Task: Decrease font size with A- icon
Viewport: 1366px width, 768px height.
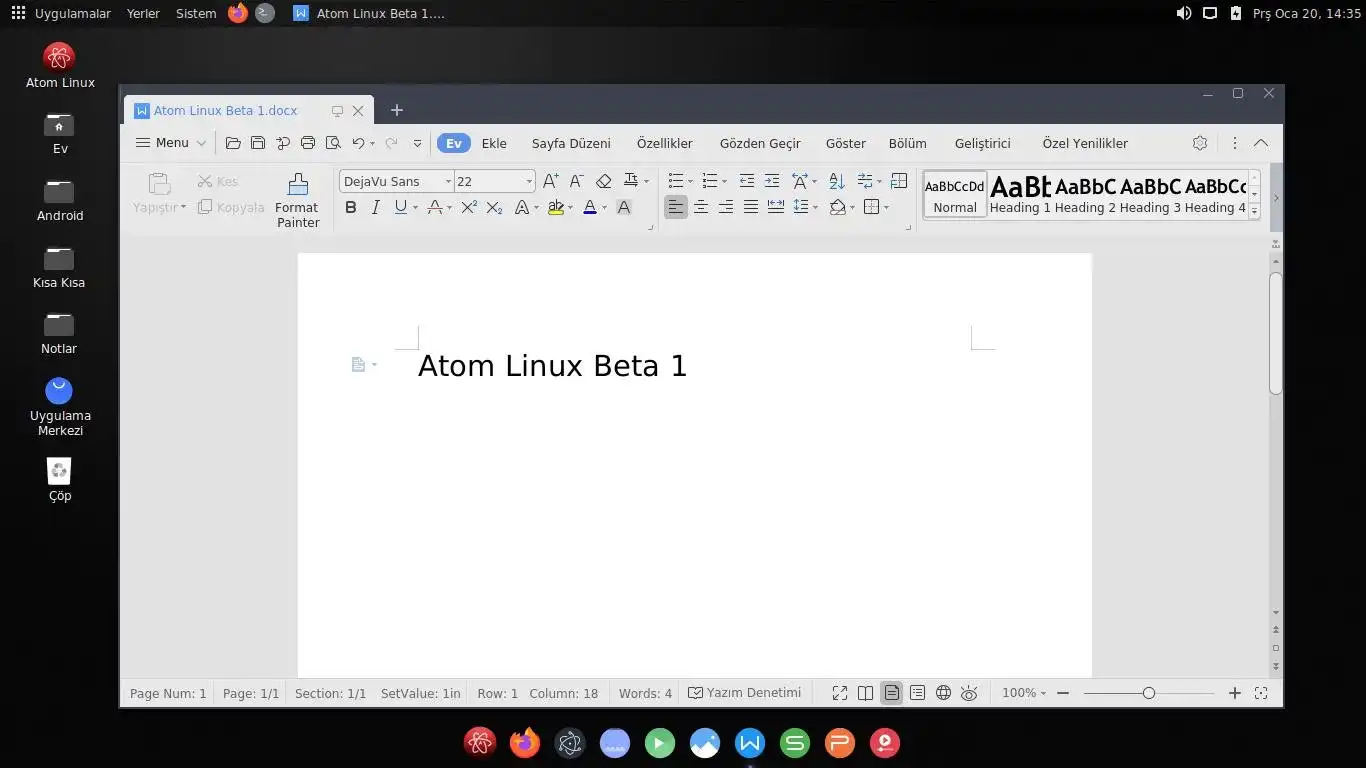Action: click(576, 181)
